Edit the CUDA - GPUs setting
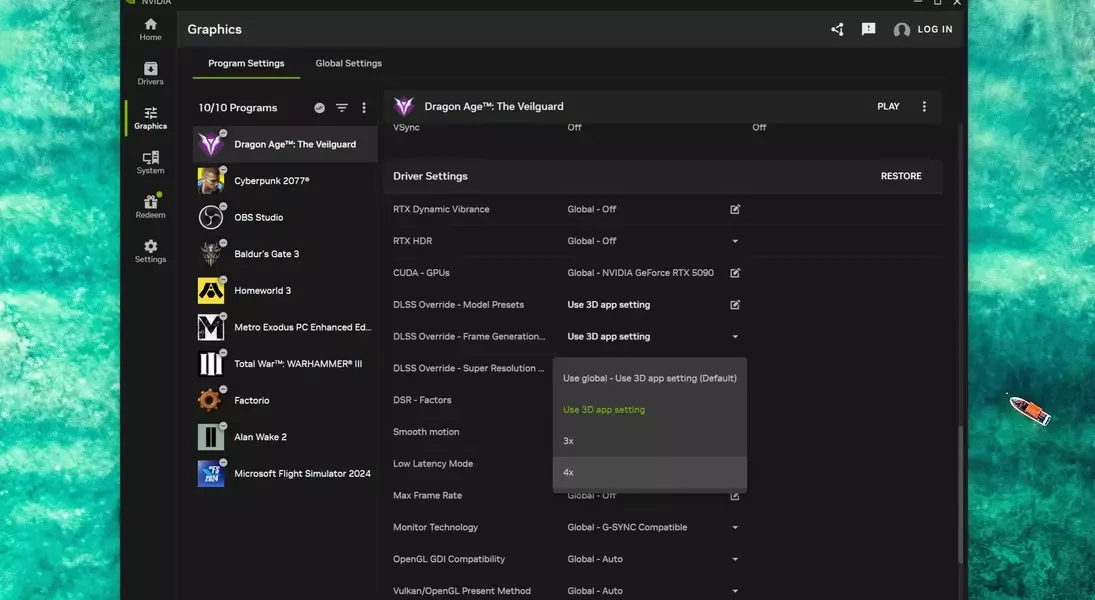This screenshot has height=600, width=1095. [x=735, y=273]
